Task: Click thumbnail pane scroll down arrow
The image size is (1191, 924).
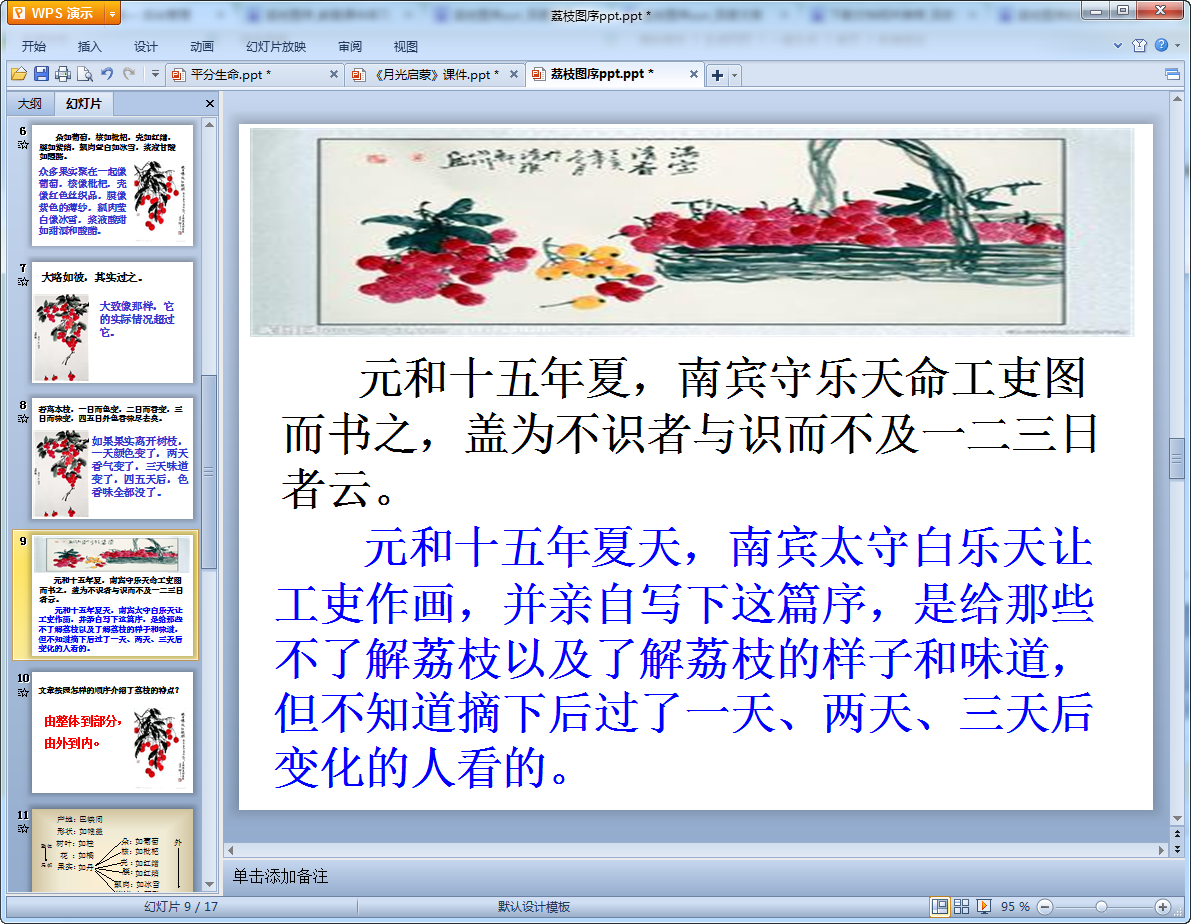Action: (x=210, y=884)
